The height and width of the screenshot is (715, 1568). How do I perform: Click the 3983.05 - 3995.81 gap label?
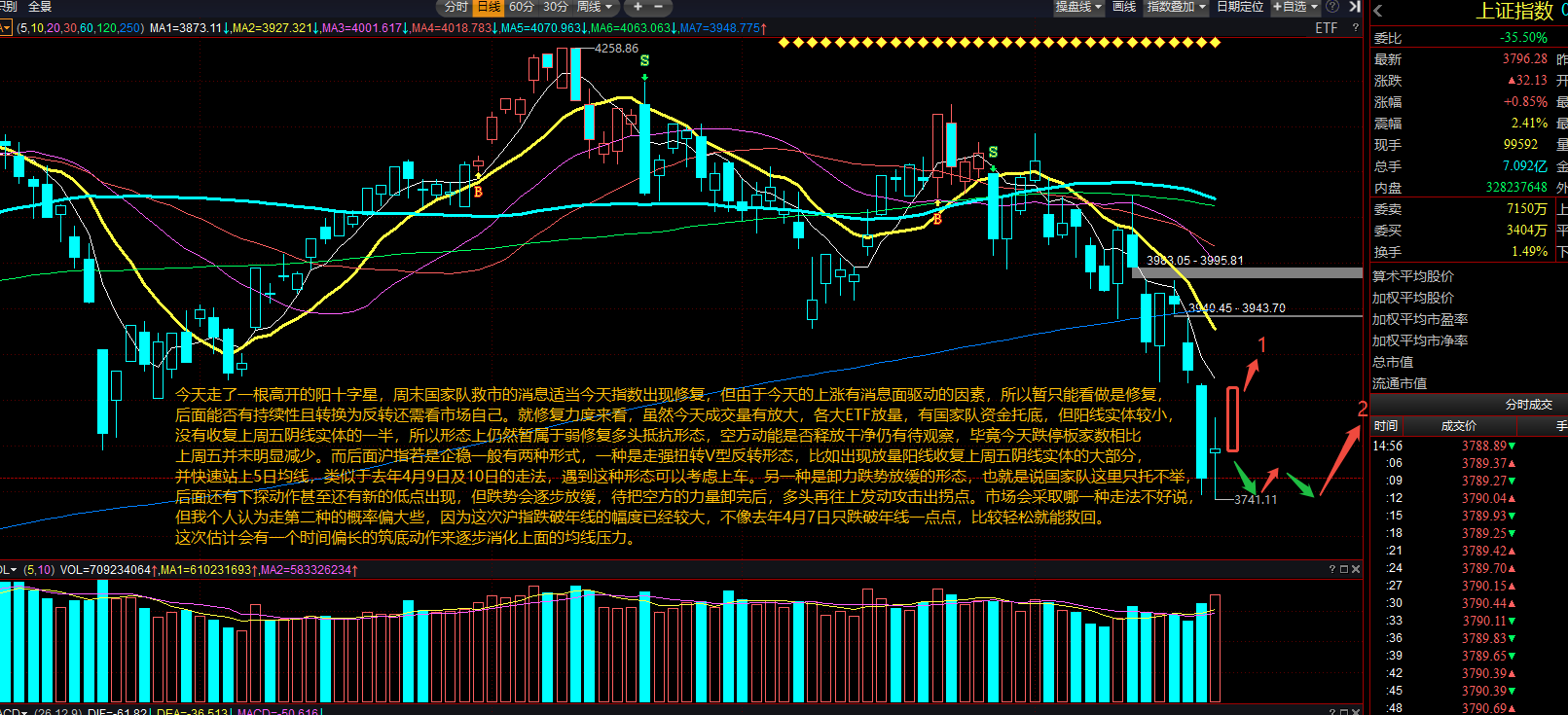pos(1194,261)
